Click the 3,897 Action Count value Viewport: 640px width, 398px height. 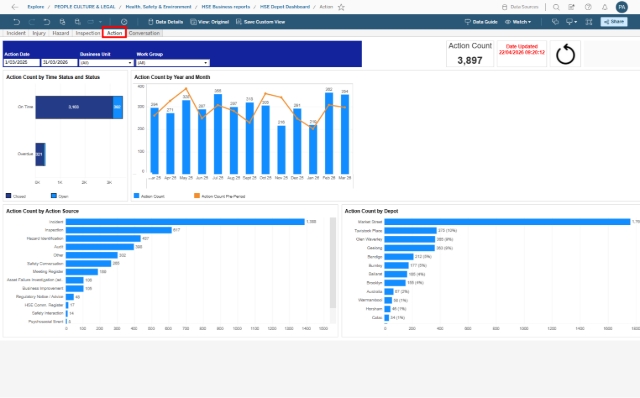(470, 60)
